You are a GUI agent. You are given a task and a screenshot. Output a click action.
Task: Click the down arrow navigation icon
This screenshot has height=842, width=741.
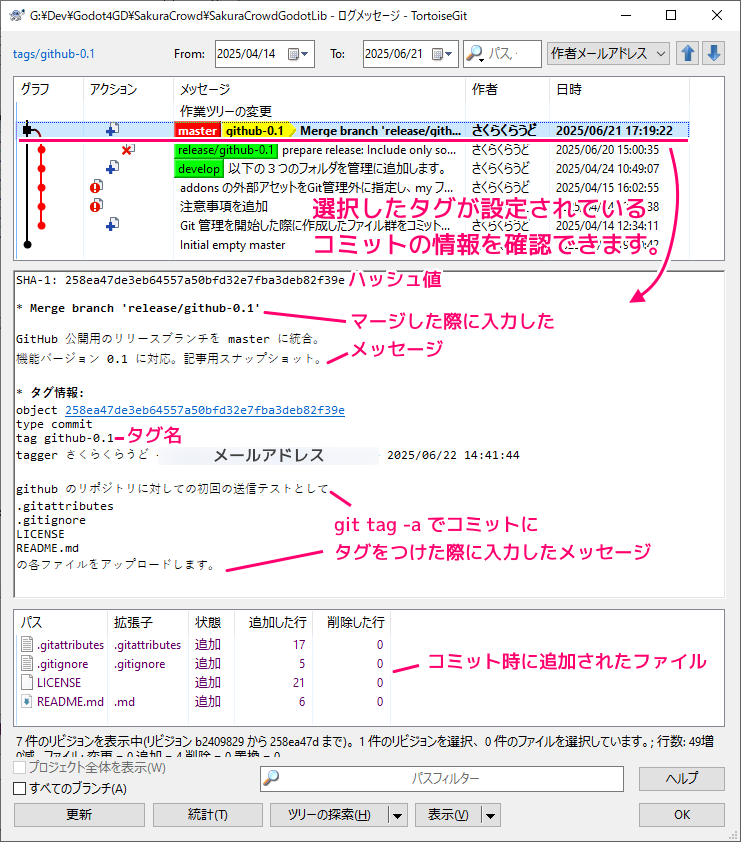[x=713, y=53]
